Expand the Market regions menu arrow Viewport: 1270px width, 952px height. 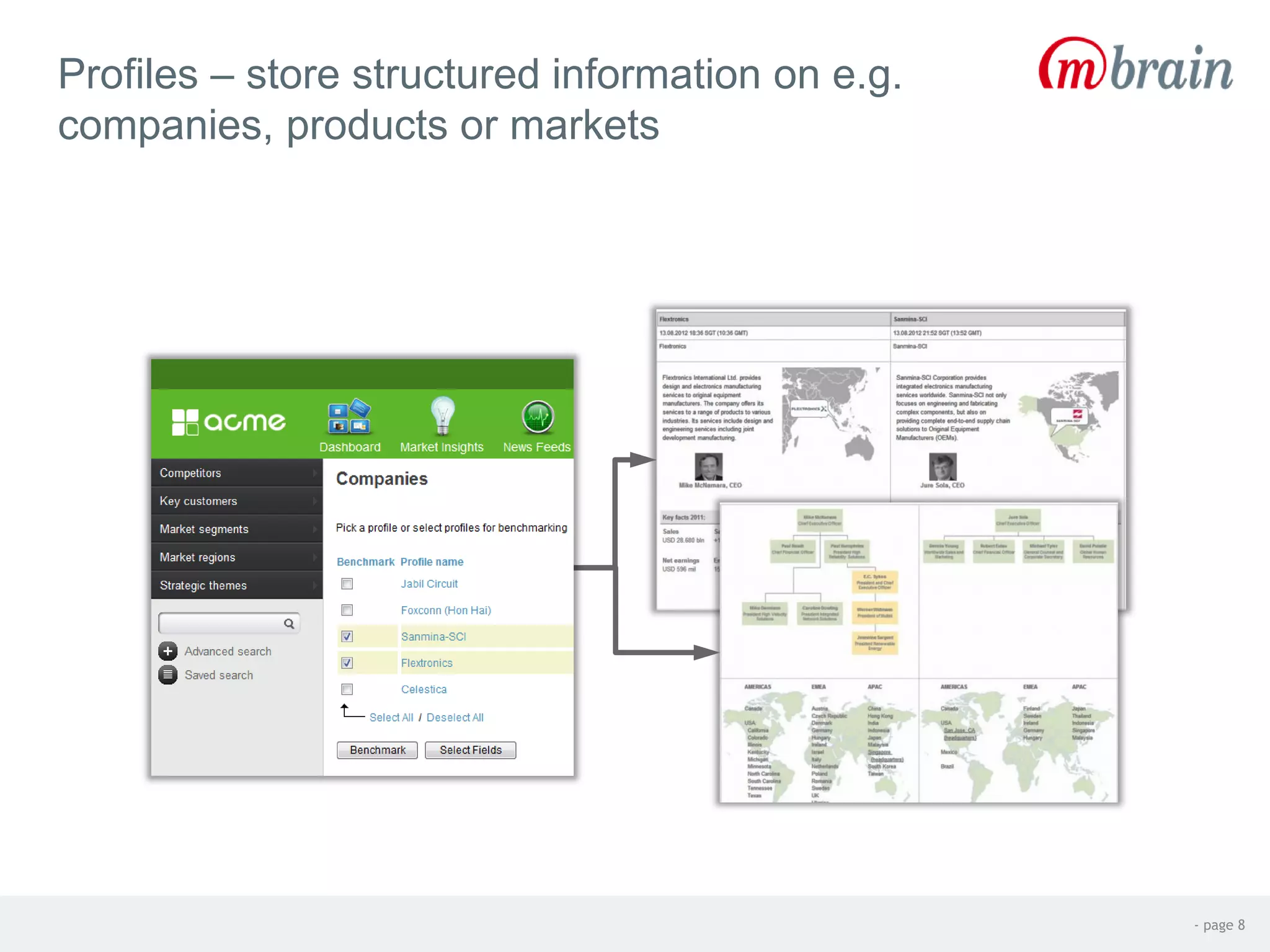(315, 557)
